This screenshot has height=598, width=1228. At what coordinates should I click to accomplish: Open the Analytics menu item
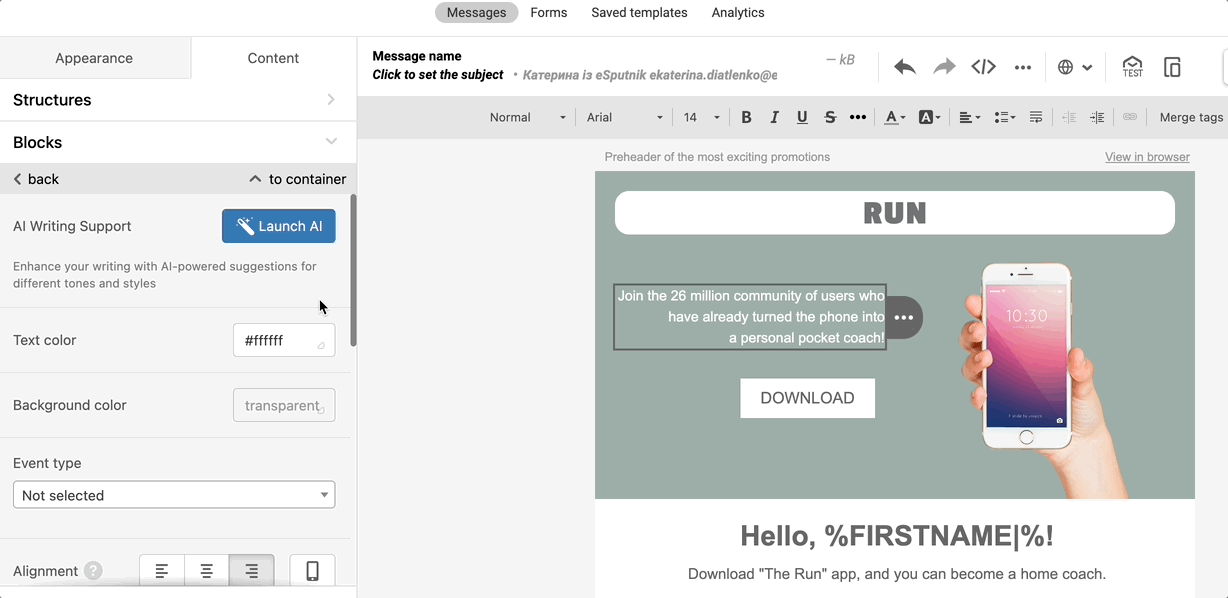737,12
